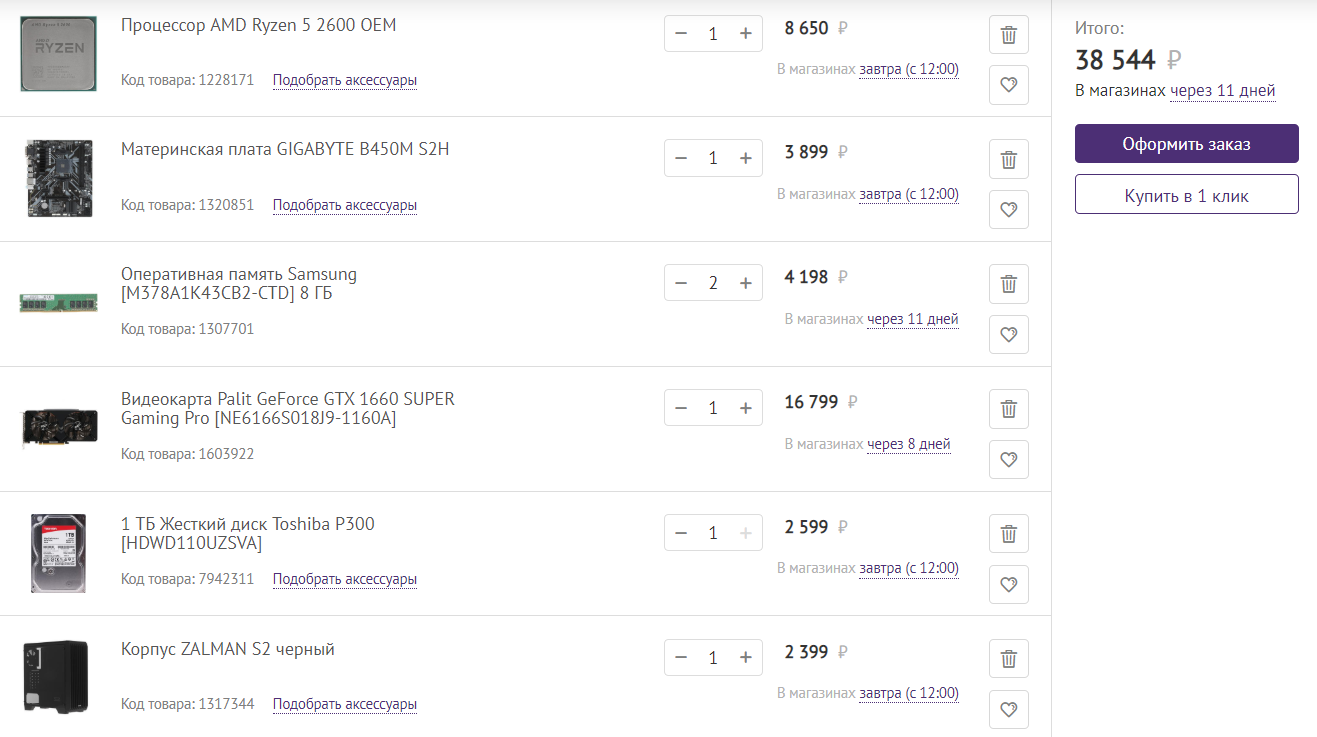The image size is (1317, 737).
Task: Delete Toshiba P300 hard drive from cart
Action: click(1008, 534)
